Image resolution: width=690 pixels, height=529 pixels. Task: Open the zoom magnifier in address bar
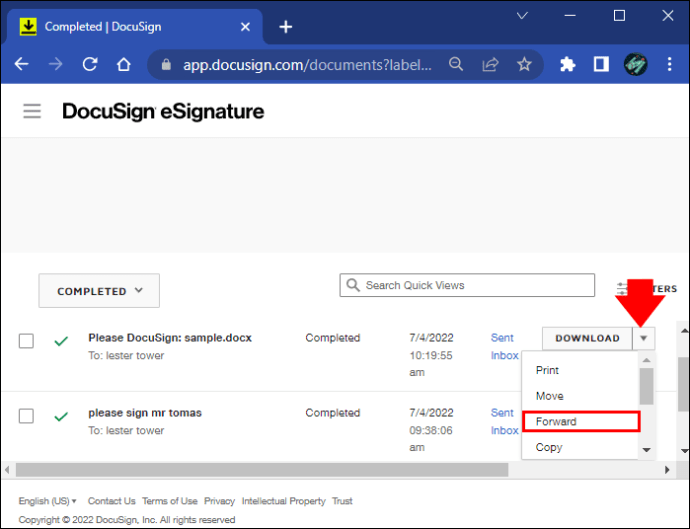click(x=456, y=64)
